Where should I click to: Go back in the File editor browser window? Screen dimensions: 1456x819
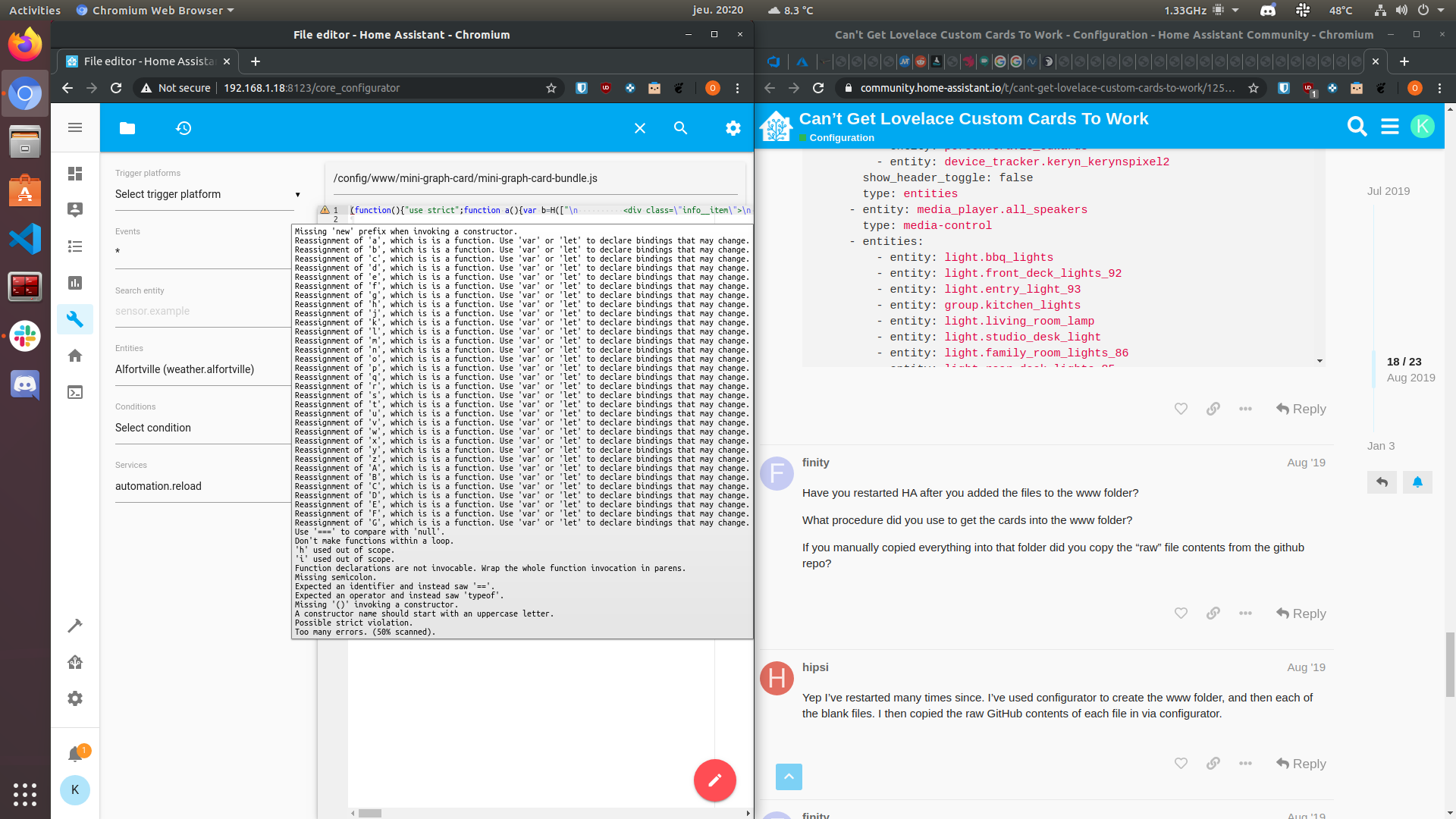tap(67, 88)
